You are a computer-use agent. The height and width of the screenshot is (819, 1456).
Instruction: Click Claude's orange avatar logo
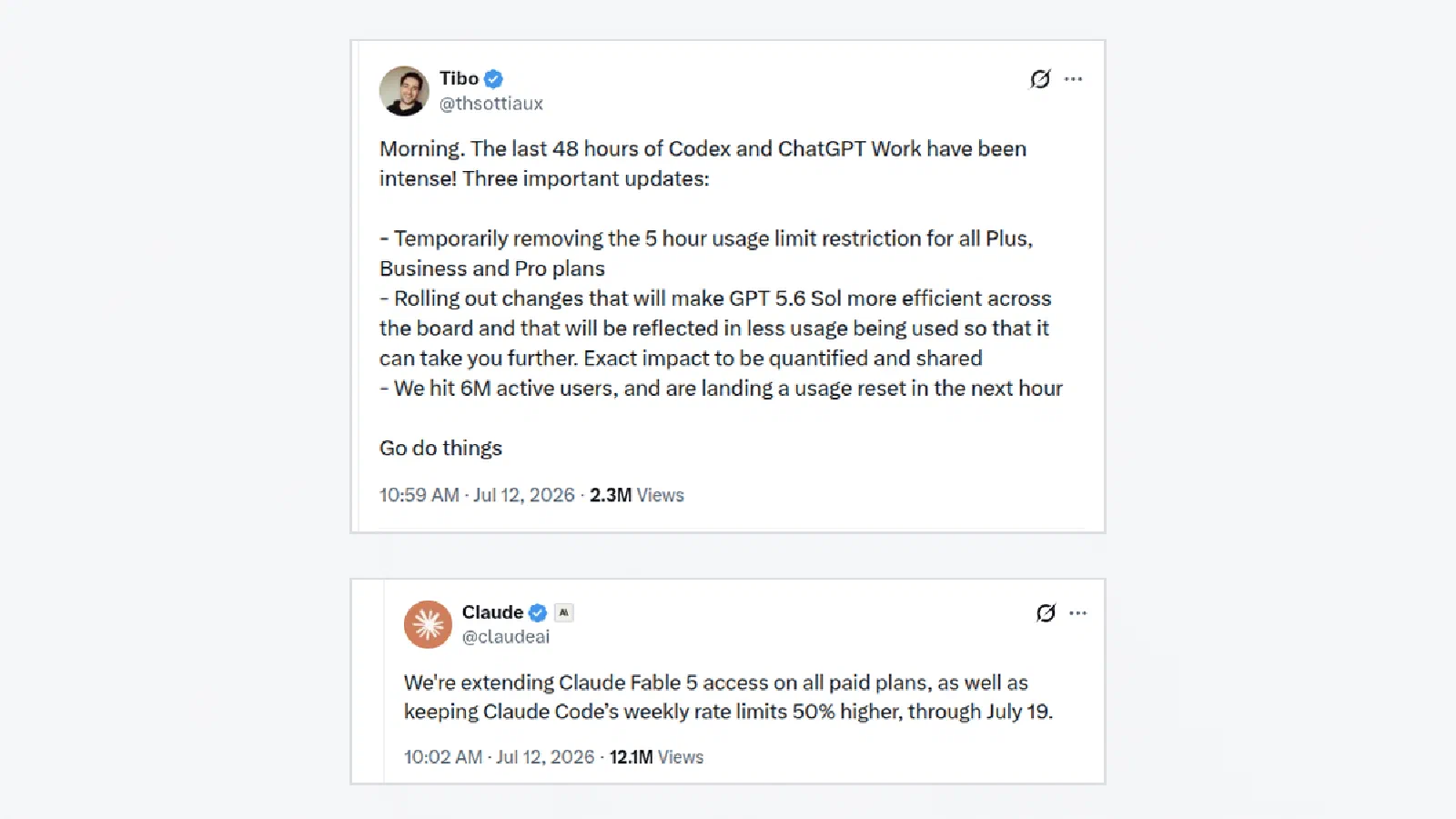tap(428, 624)
